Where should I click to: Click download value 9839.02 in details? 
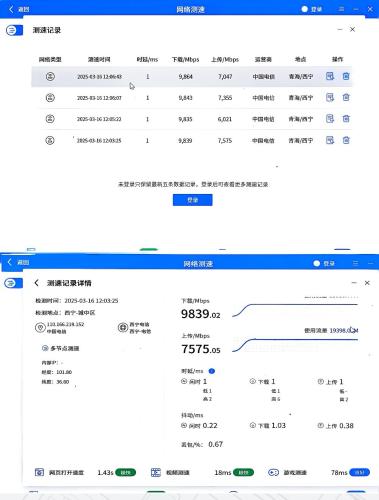point(201,314)
